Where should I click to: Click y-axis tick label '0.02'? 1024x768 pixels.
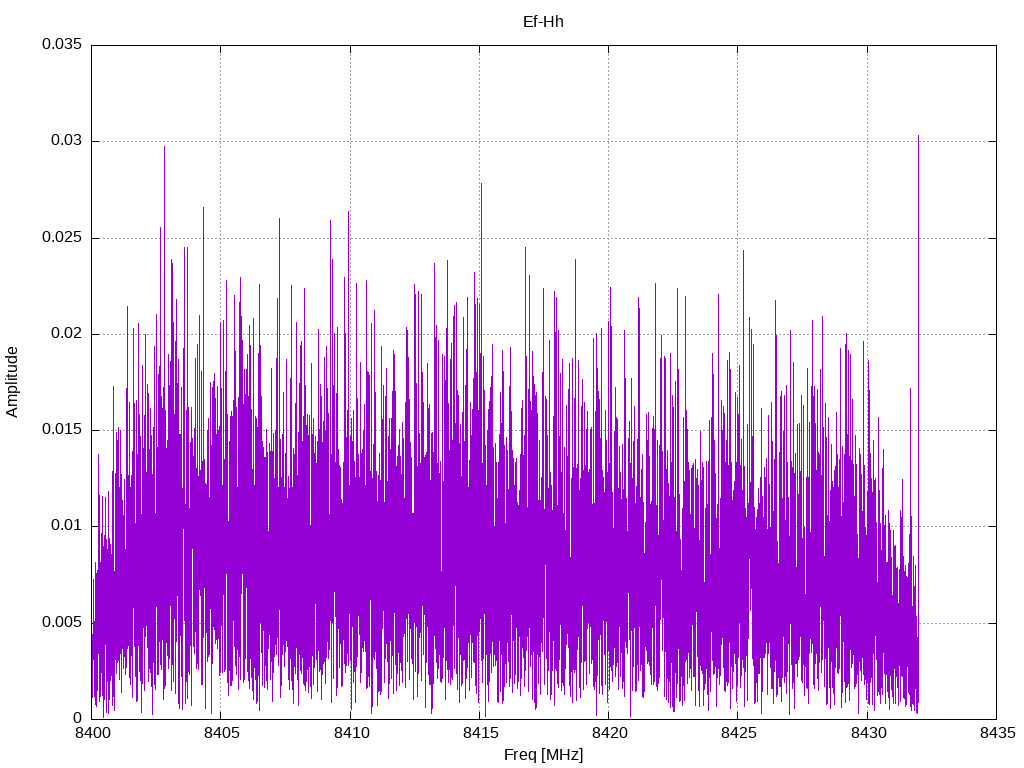[x=67, y=333]
